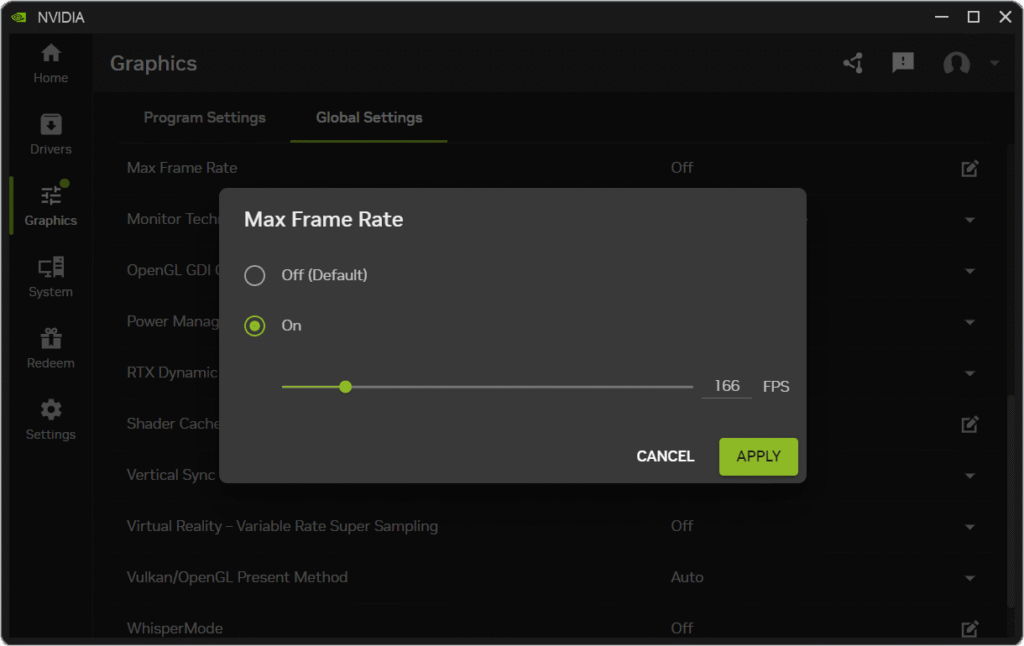
Task: Click the Auto value for Vulkan/OpenGL
Action: click(x=687, y=577)
